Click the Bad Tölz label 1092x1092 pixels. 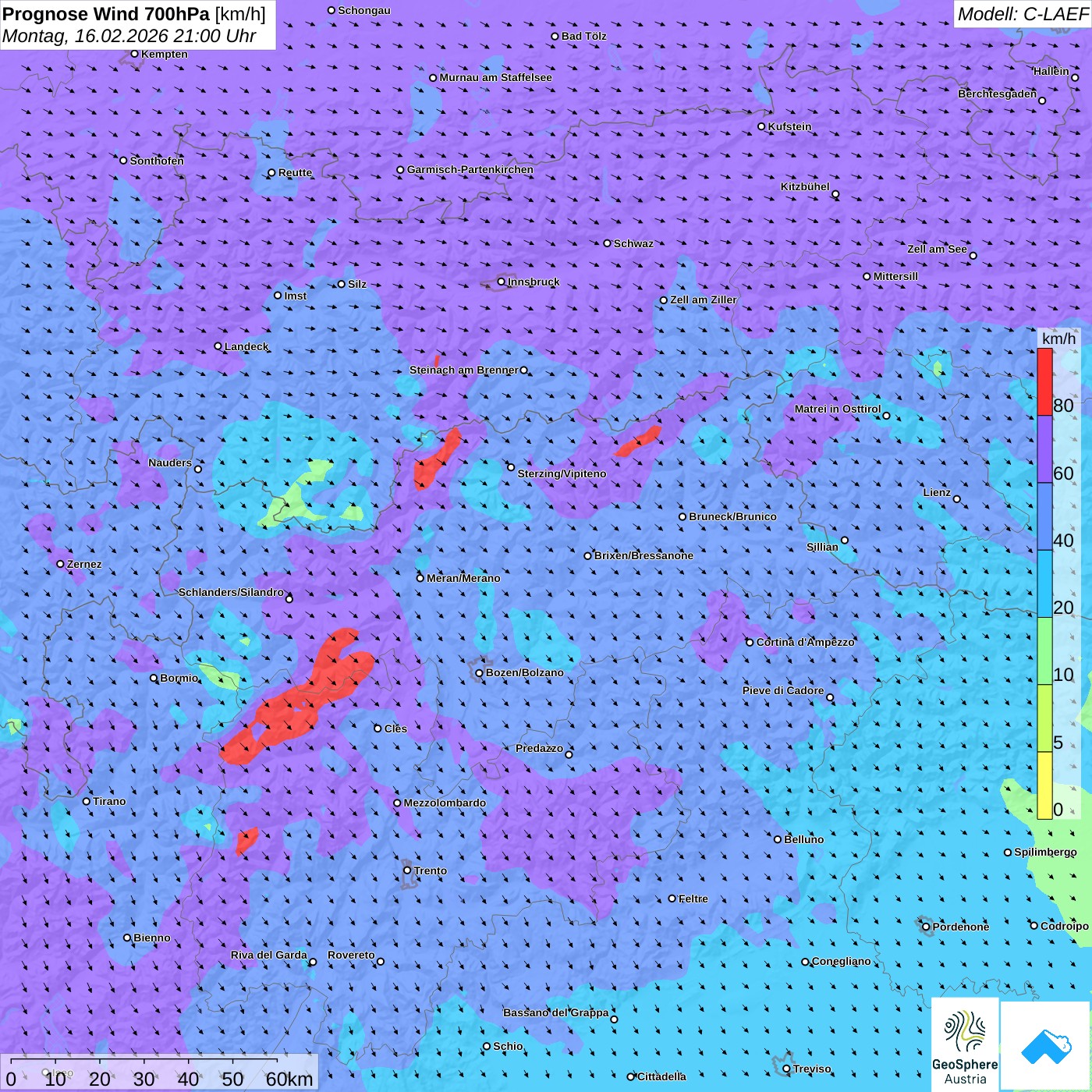[583, 36]
